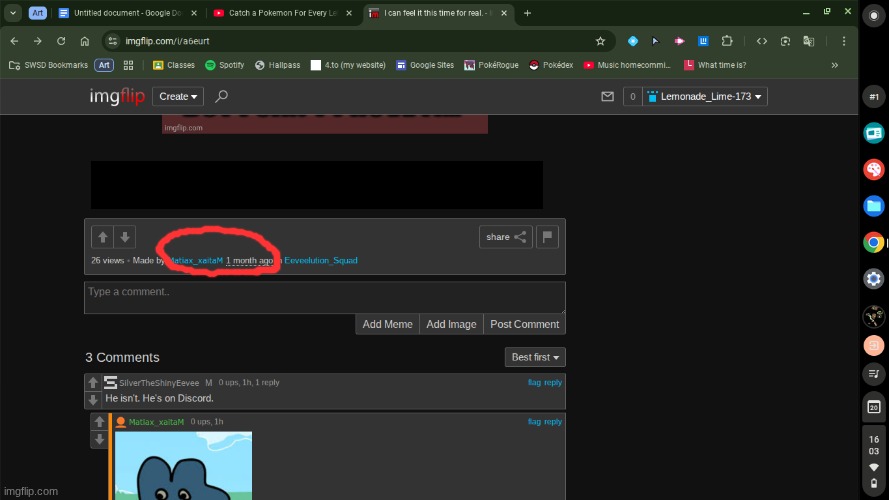Expand the Lemonade_Lime-173 account menu
Screen dimensions: 889x500
[x=706, y=97]
